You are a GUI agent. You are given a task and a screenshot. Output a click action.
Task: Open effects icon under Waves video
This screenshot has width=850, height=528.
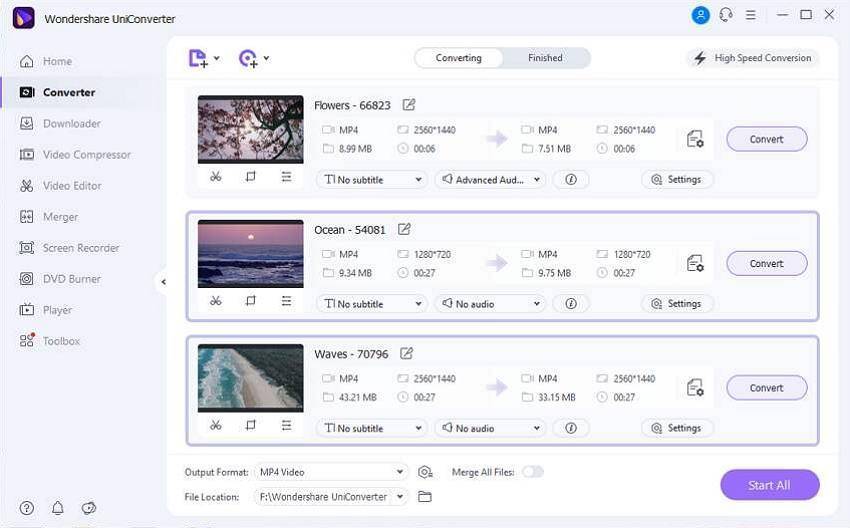[286, 426]
